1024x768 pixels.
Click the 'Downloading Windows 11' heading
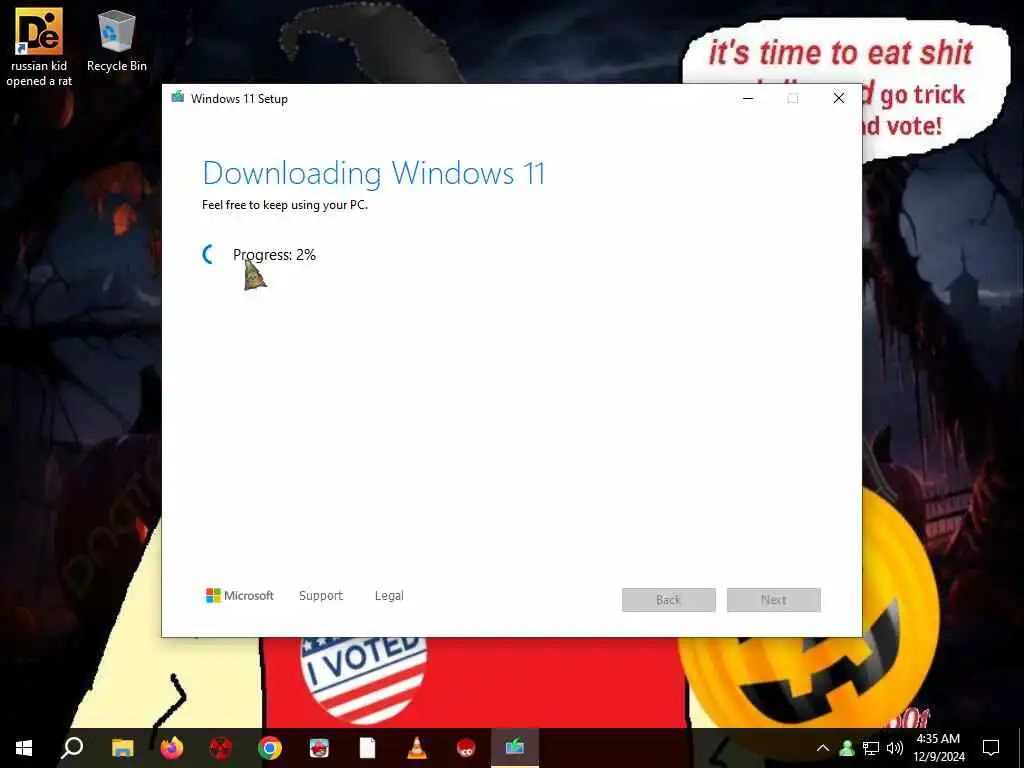pos(374,174)
